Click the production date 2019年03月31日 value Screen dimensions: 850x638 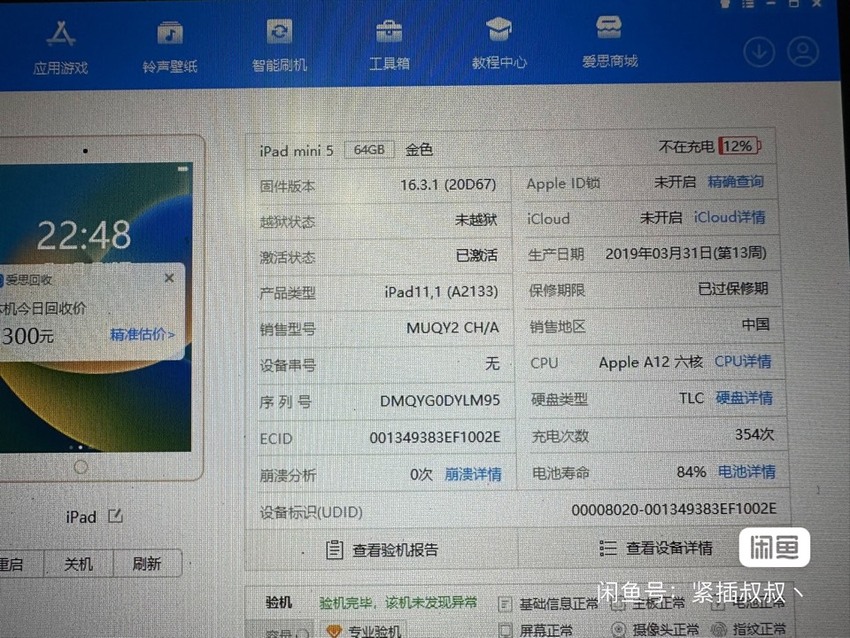coord(686,253)
